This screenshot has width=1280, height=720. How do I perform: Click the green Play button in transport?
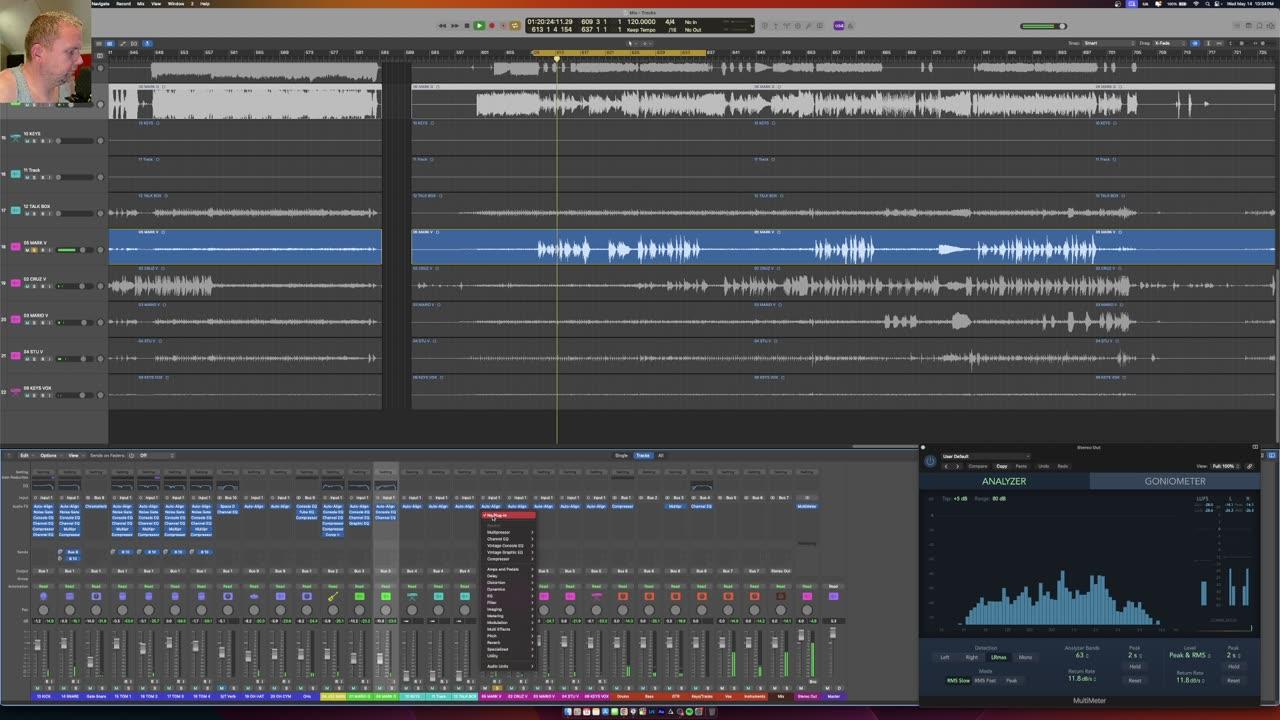pyautogui.click(x=479, y=26)
